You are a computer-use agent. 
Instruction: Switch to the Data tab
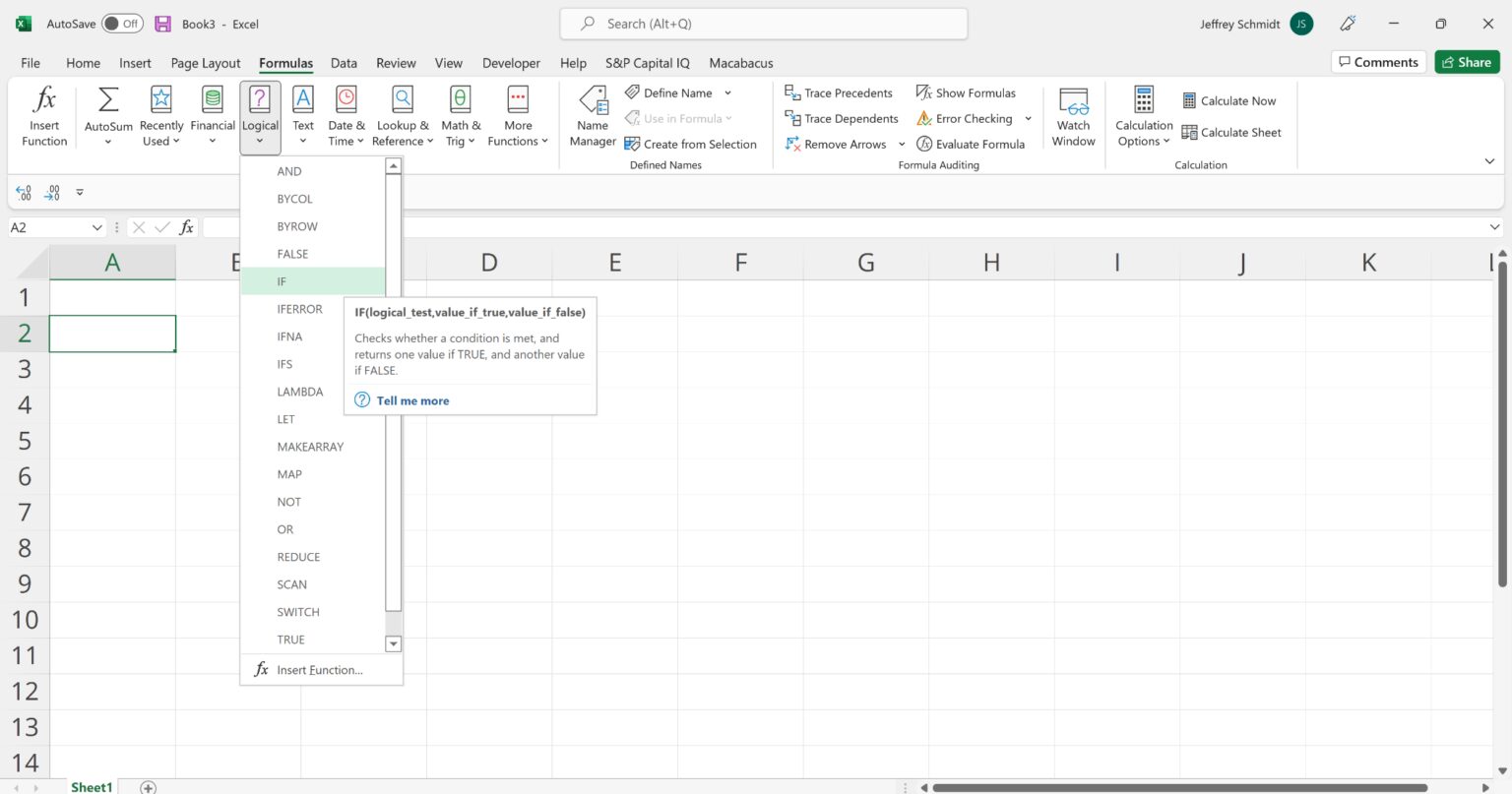coord(344,62)
